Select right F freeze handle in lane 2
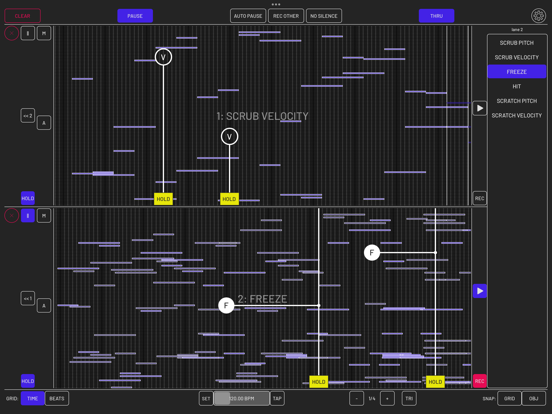 pyautogui.click(x=372, y=253)
